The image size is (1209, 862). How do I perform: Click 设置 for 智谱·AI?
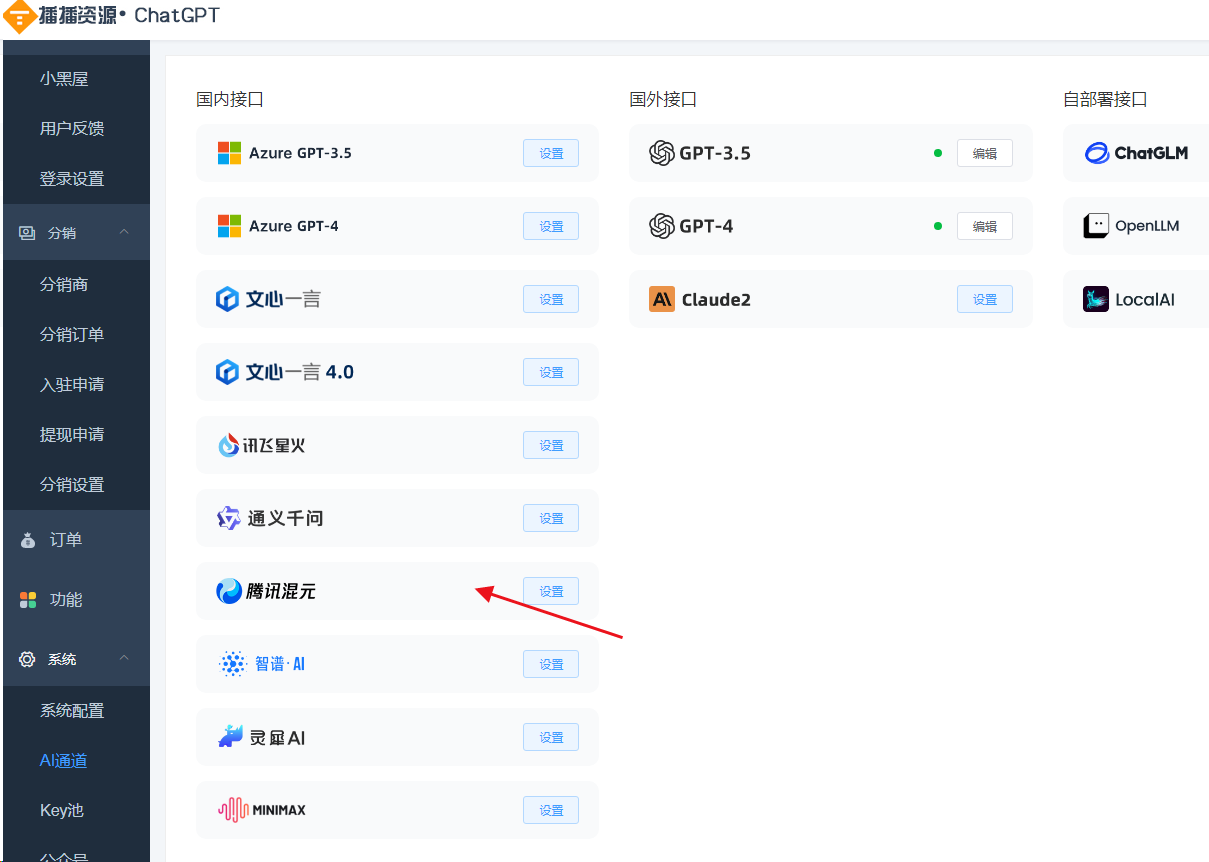pos(551,664)
